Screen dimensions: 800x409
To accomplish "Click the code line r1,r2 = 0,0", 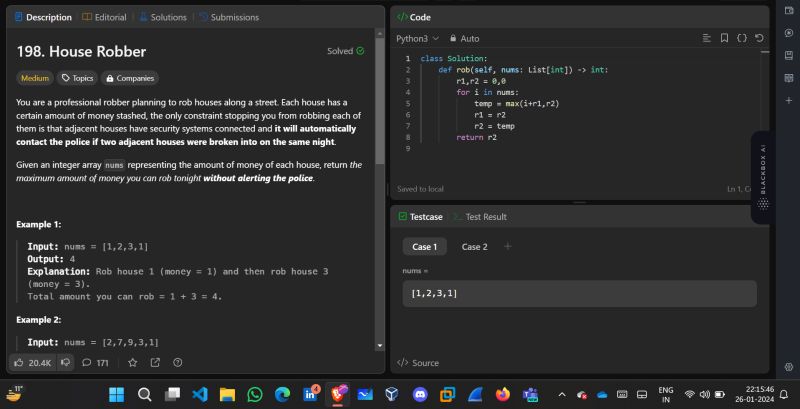I will (481, 81).
